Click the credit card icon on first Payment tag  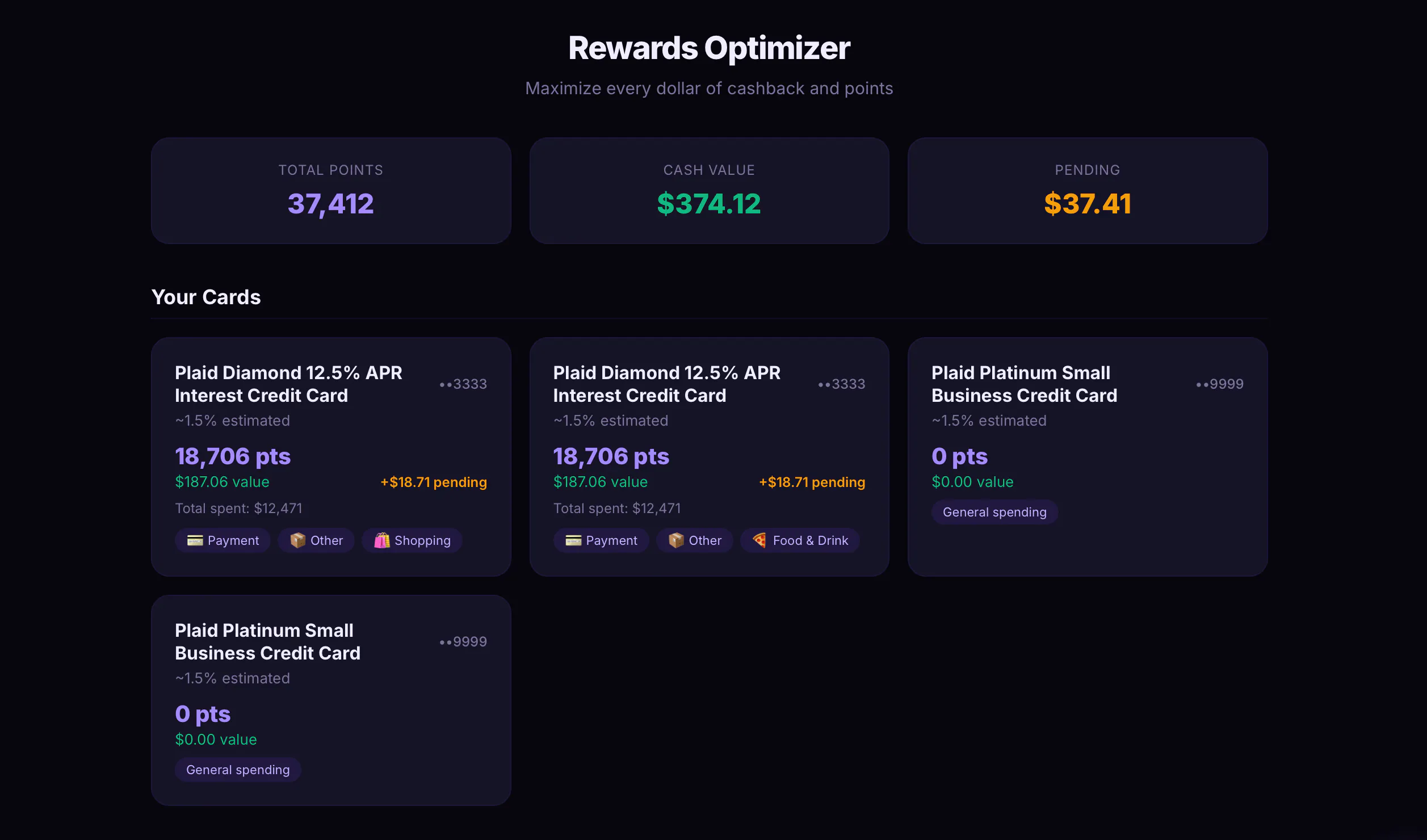click(195, 540)
